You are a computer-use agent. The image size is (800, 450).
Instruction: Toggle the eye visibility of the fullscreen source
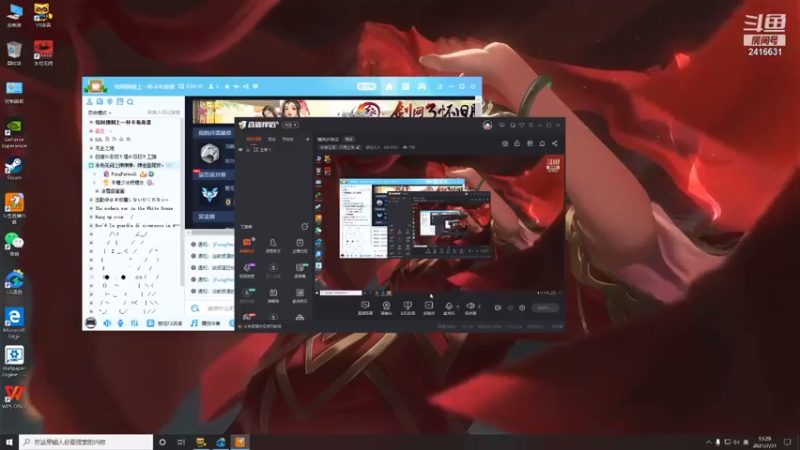coord(240,149)
